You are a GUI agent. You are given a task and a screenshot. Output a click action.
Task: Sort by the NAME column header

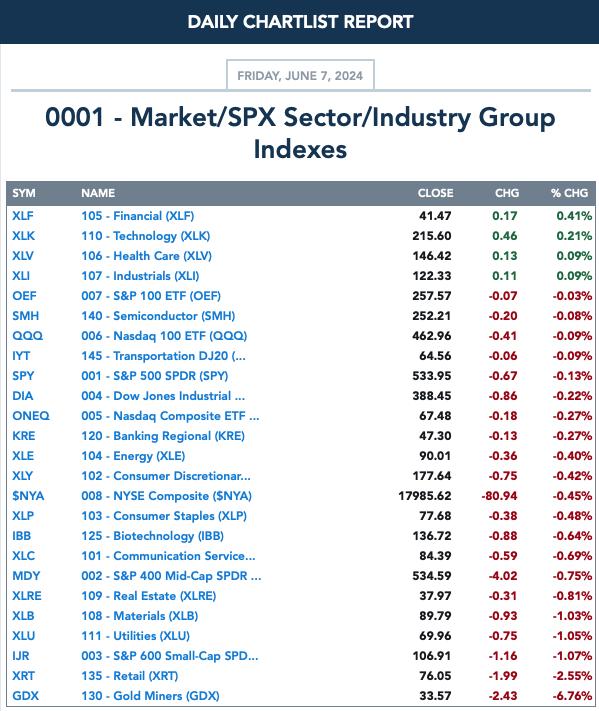98,193
